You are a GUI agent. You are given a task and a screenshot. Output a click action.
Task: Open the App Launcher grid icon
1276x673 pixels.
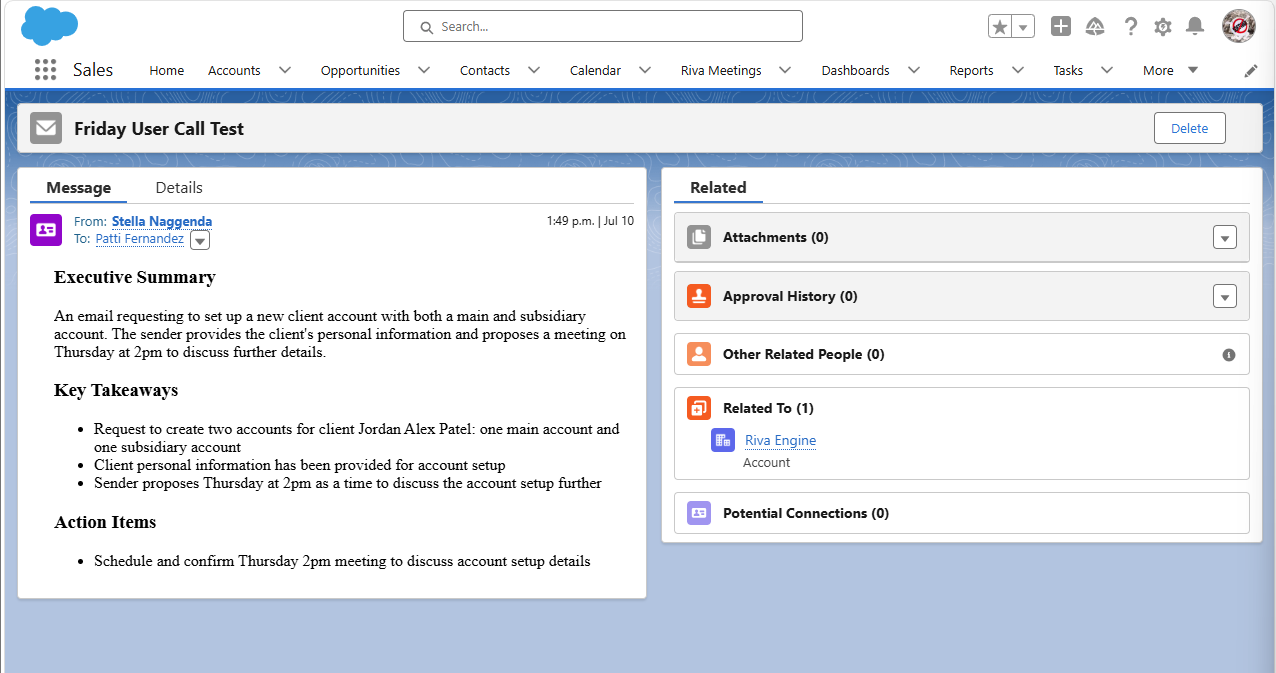coord(45,70)
